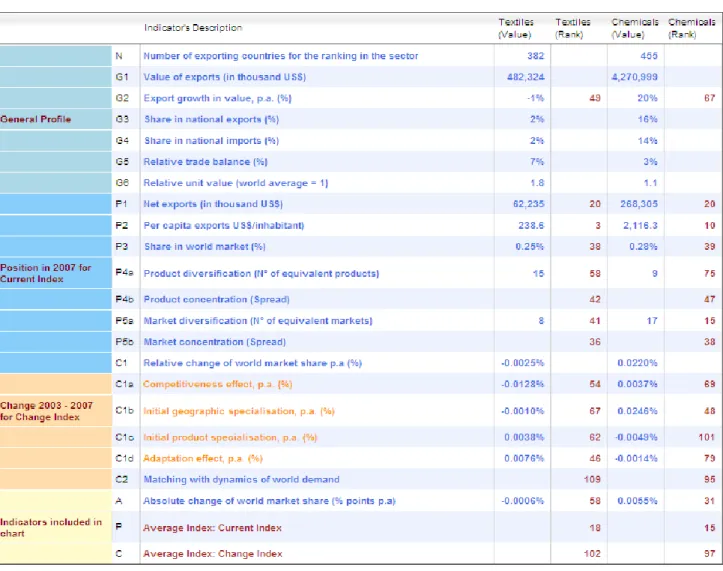Image resolution: width=723 pixels, height=571 pixels.
Task: Click Chemicals value '0.0246%' in C1b row
Action: [637, 411]
